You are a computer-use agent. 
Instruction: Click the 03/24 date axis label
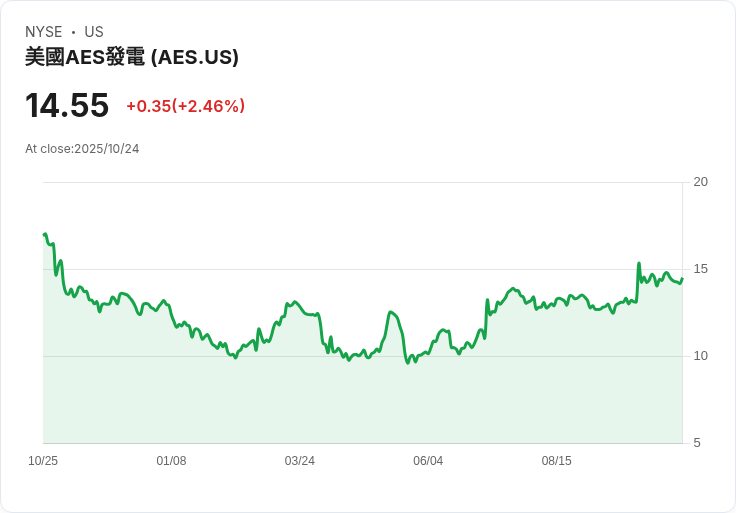299,461
